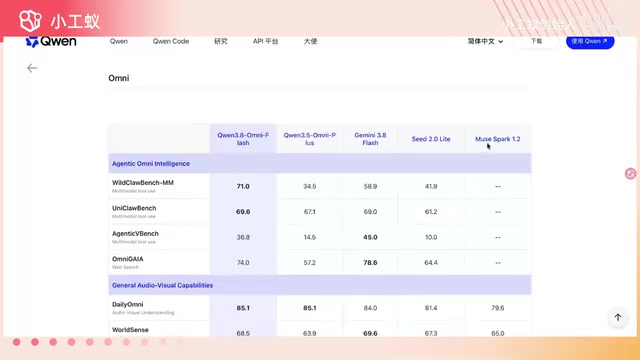Click the 65.0 cell in WorldSense row

tap(498, 333)
